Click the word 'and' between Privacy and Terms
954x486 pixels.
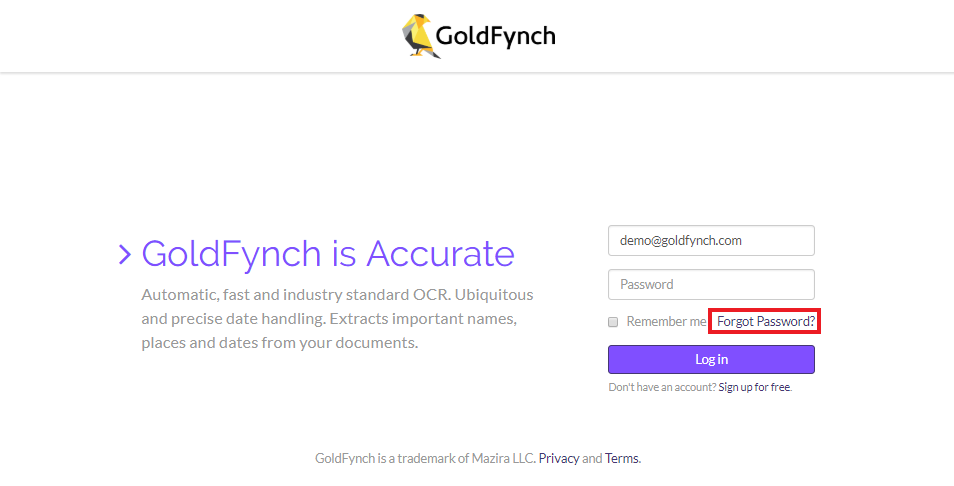click(x=592, y=459)
